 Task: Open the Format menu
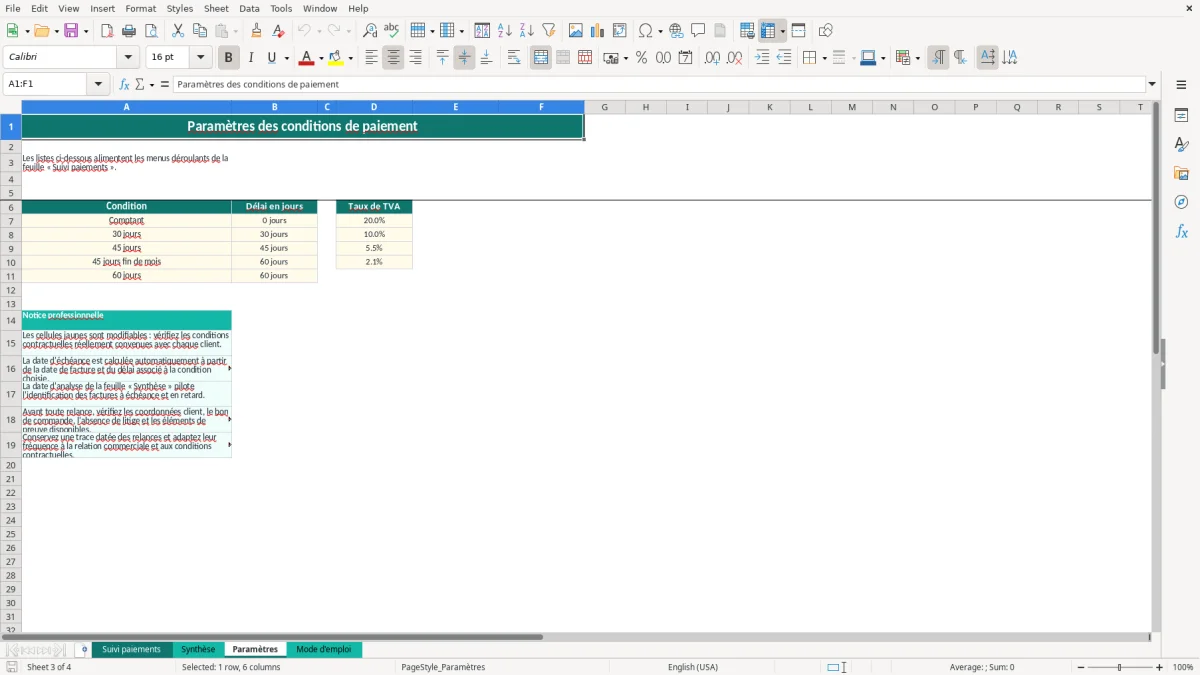(x=140, y=8)
